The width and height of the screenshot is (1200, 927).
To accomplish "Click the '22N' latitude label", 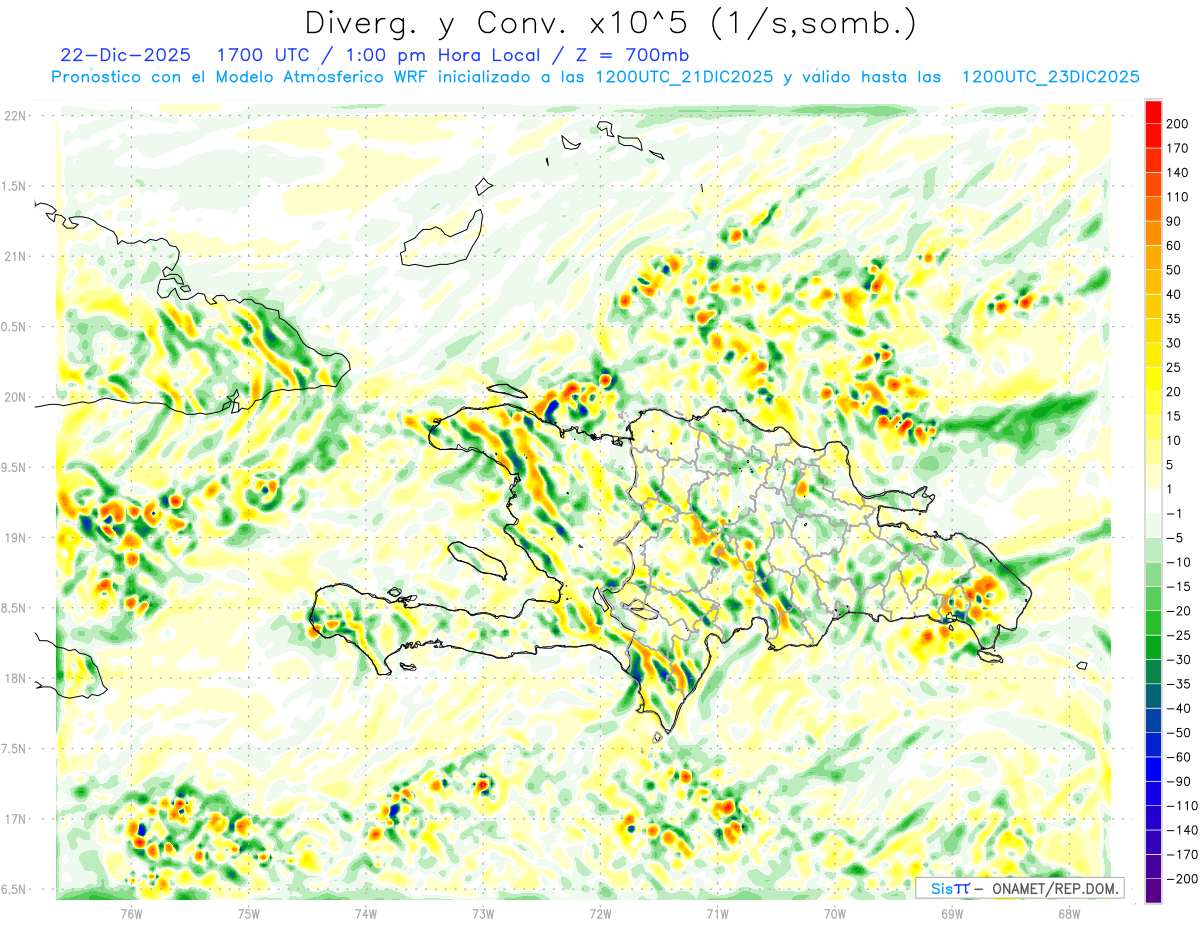I will click(x=14, y=116).
